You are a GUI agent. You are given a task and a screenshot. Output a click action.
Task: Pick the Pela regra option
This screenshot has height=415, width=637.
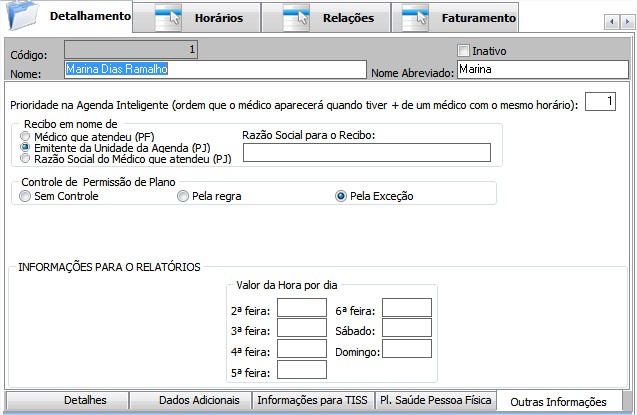point(183,196)
